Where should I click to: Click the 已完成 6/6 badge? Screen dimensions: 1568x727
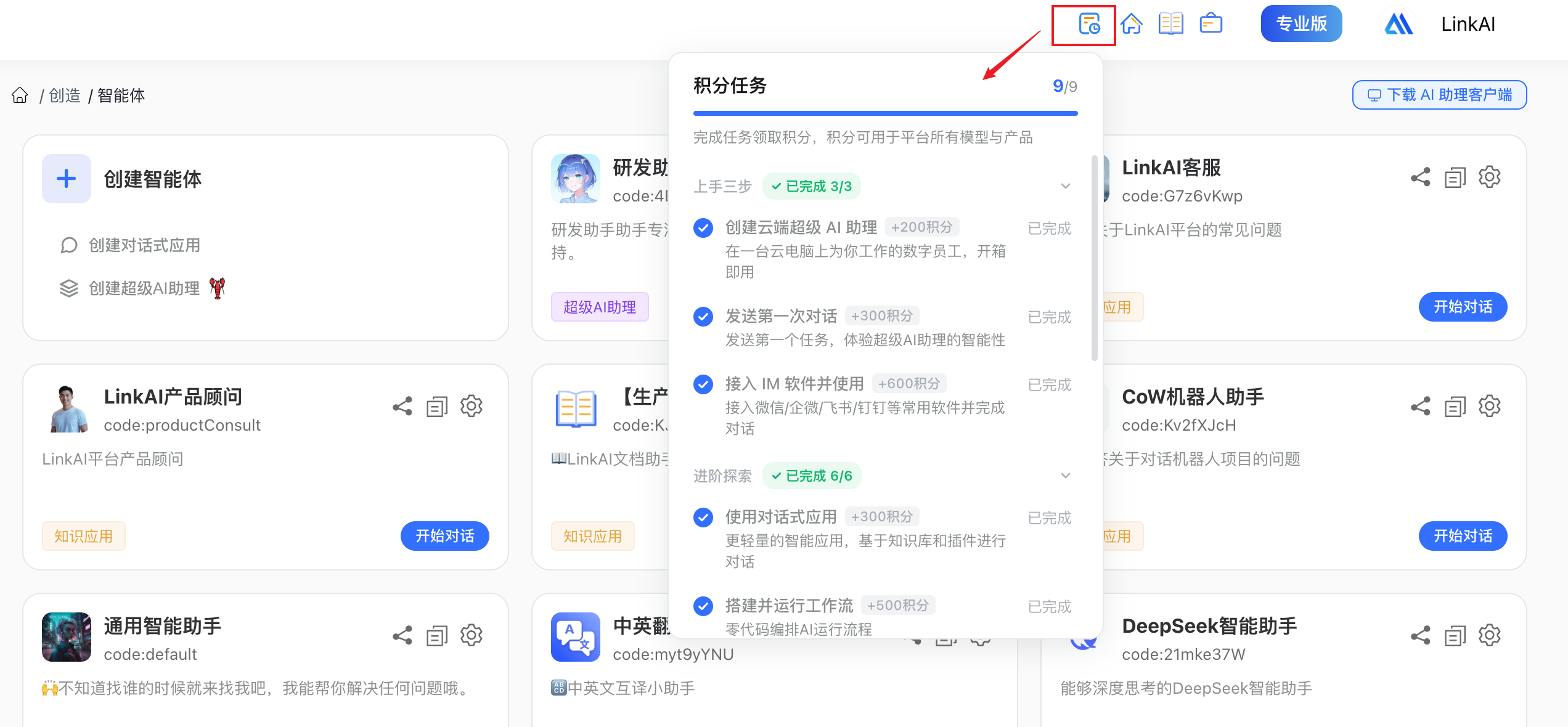pyautogui.click(x=812, y=476)
